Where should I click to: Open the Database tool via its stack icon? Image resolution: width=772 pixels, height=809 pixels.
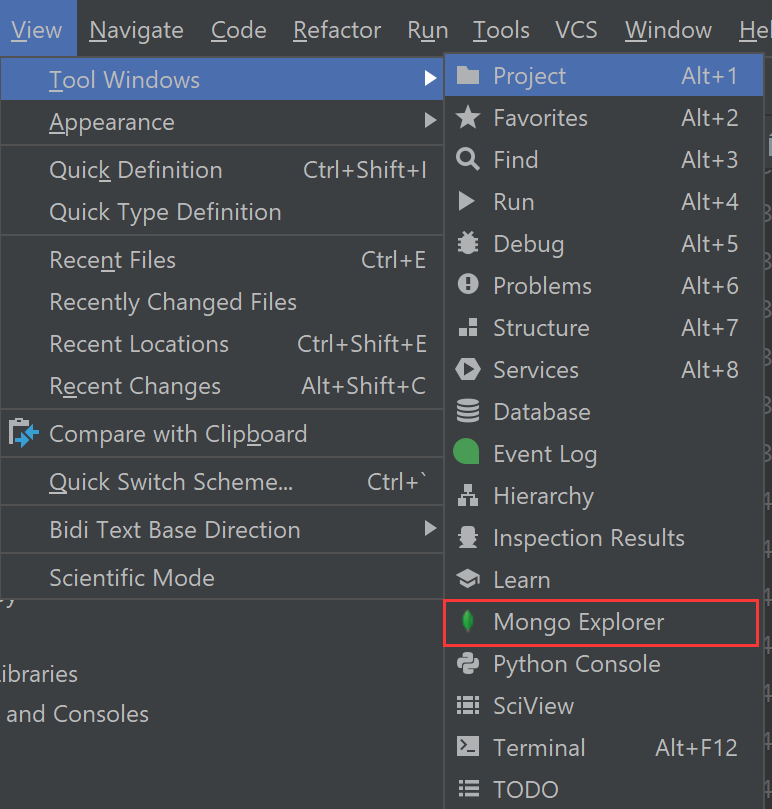(x=466, y=411)
